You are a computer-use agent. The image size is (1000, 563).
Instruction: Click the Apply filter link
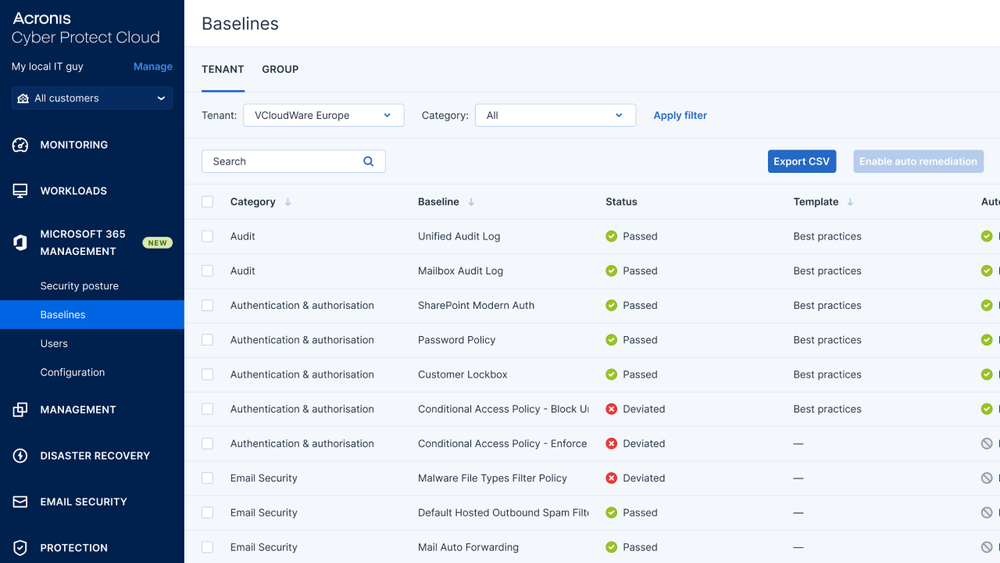point(680,115)
